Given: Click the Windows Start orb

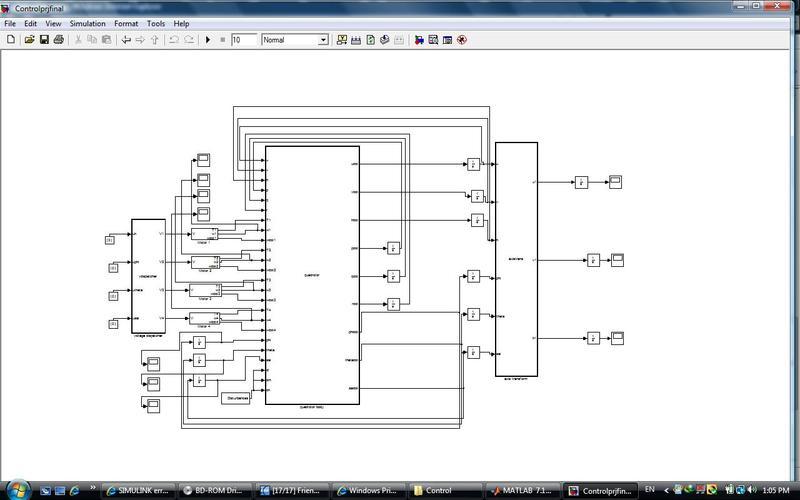Looking at the screenshot, I should [x=20, y=489].
